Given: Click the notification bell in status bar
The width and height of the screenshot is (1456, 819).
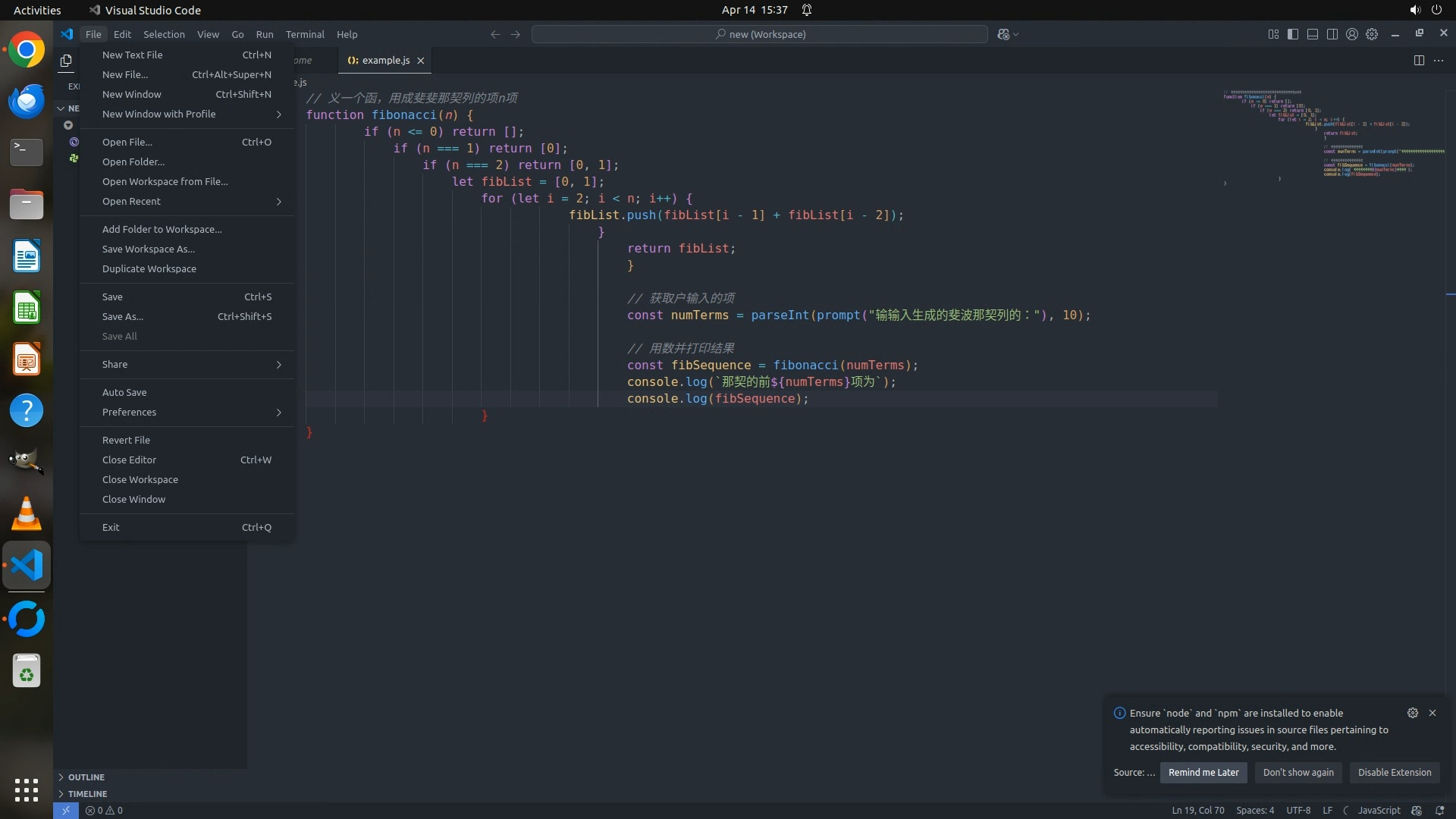Looking at the screenshot, I should [1439, 810].
